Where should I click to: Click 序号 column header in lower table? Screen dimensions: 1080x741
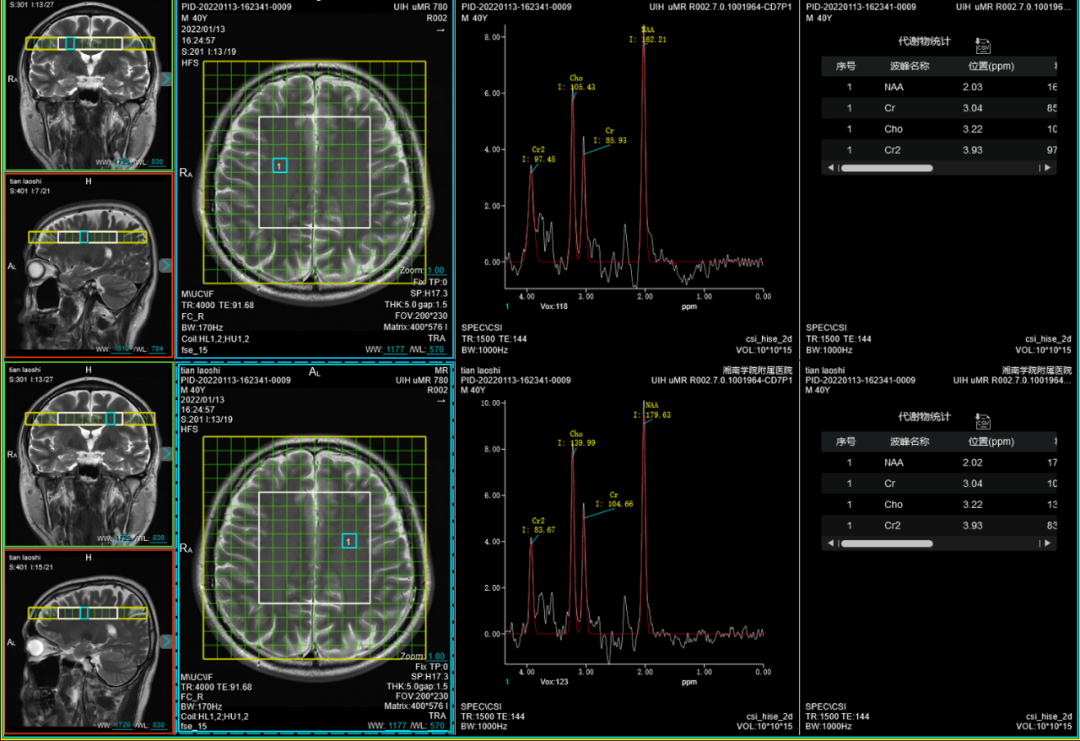(x=846, y=441)
